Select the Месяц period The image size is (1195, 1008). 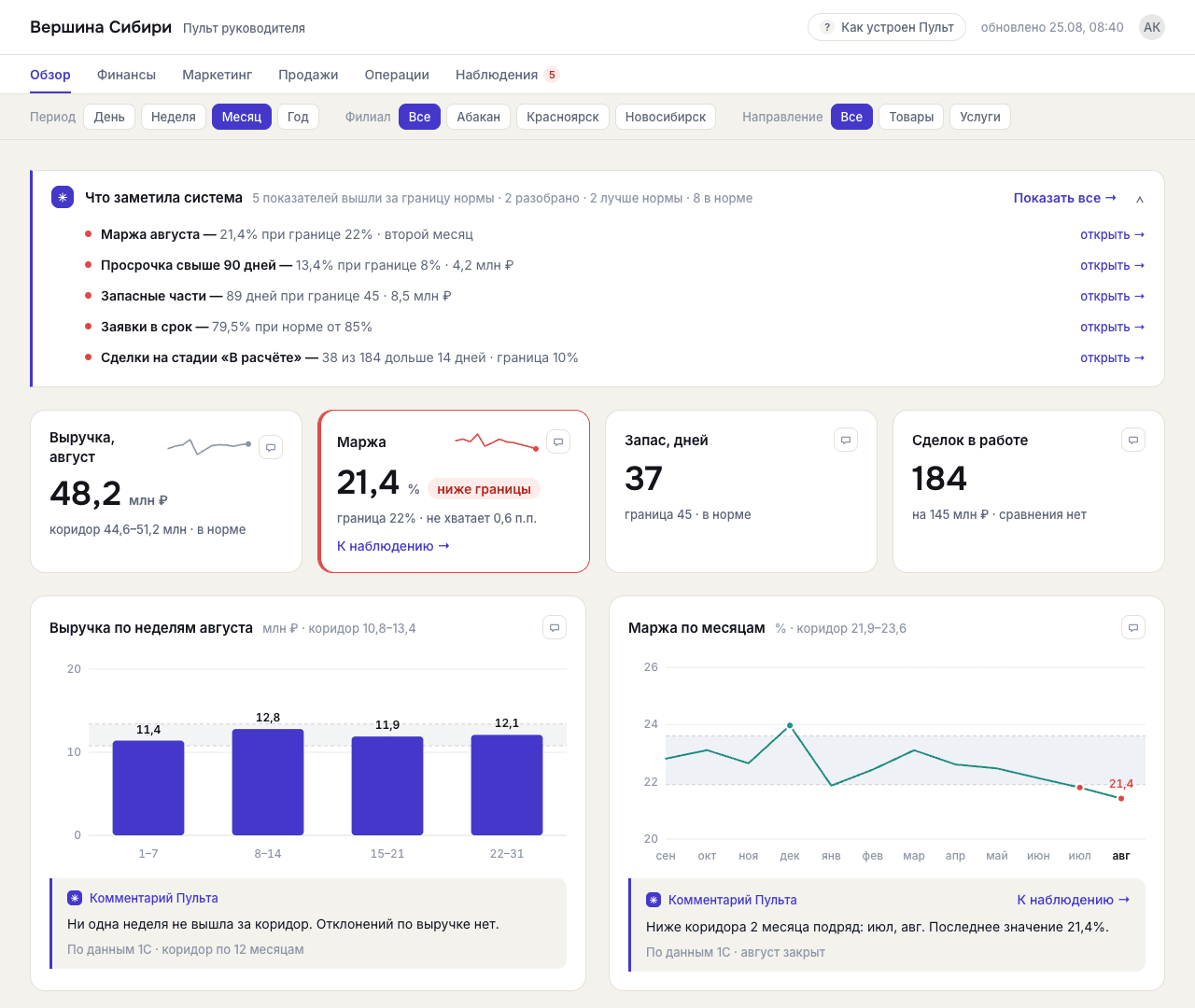click(242, 117)
